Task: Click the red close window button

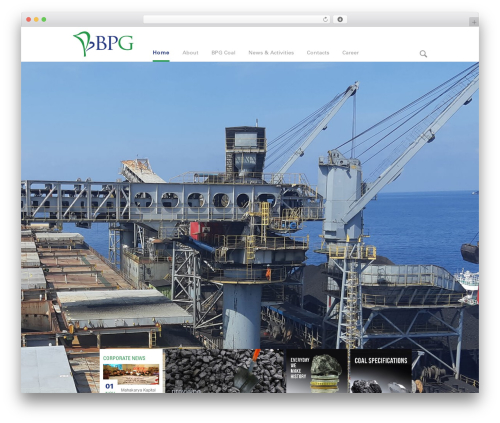Action: click(x=29, y=20)
